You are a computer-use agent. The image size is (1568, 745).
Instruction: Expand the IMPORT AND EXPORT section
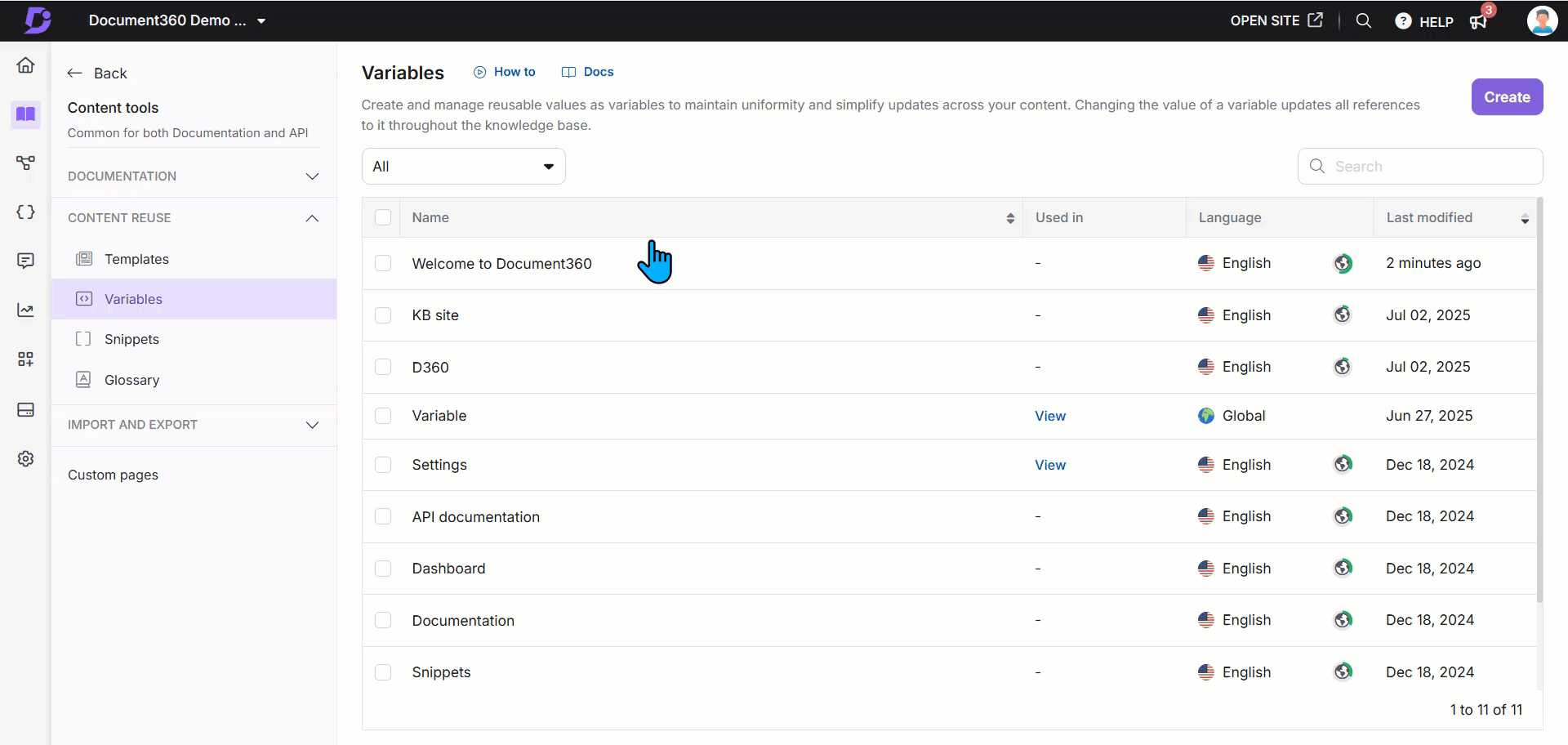coord(194,425)
